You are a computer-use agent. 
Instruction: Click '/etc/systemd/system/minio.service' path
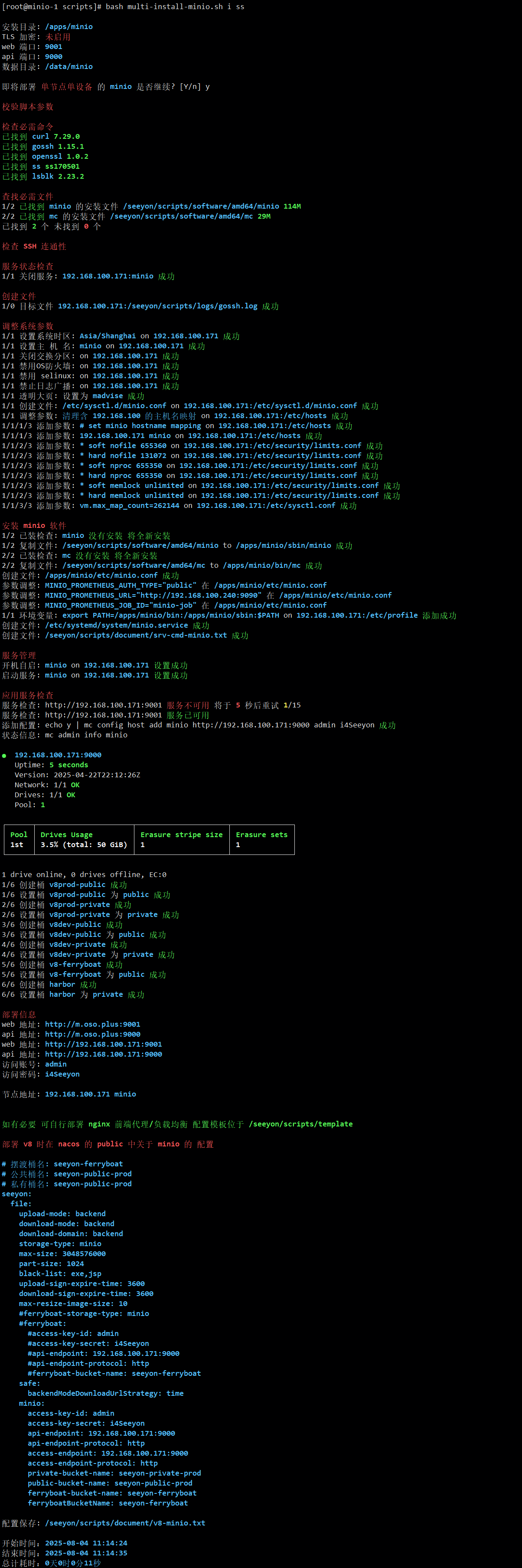click(x=116, y=625)
